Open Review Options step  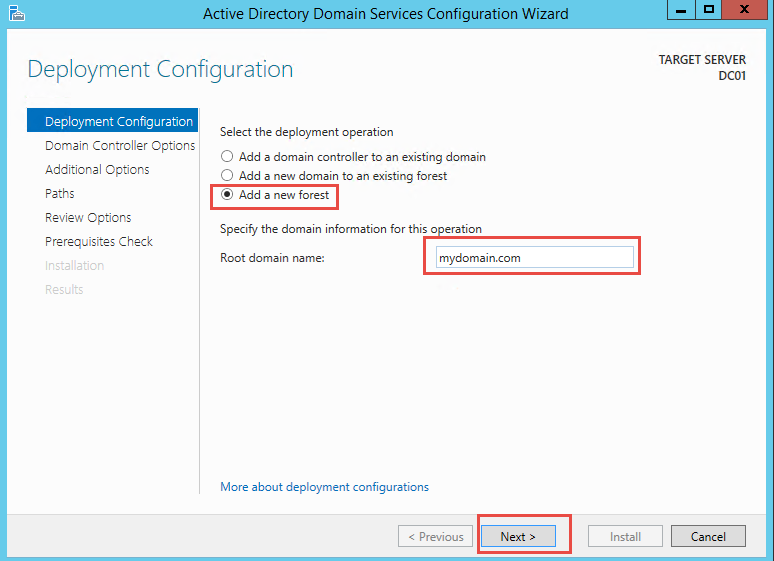click(x=88, y=218)
